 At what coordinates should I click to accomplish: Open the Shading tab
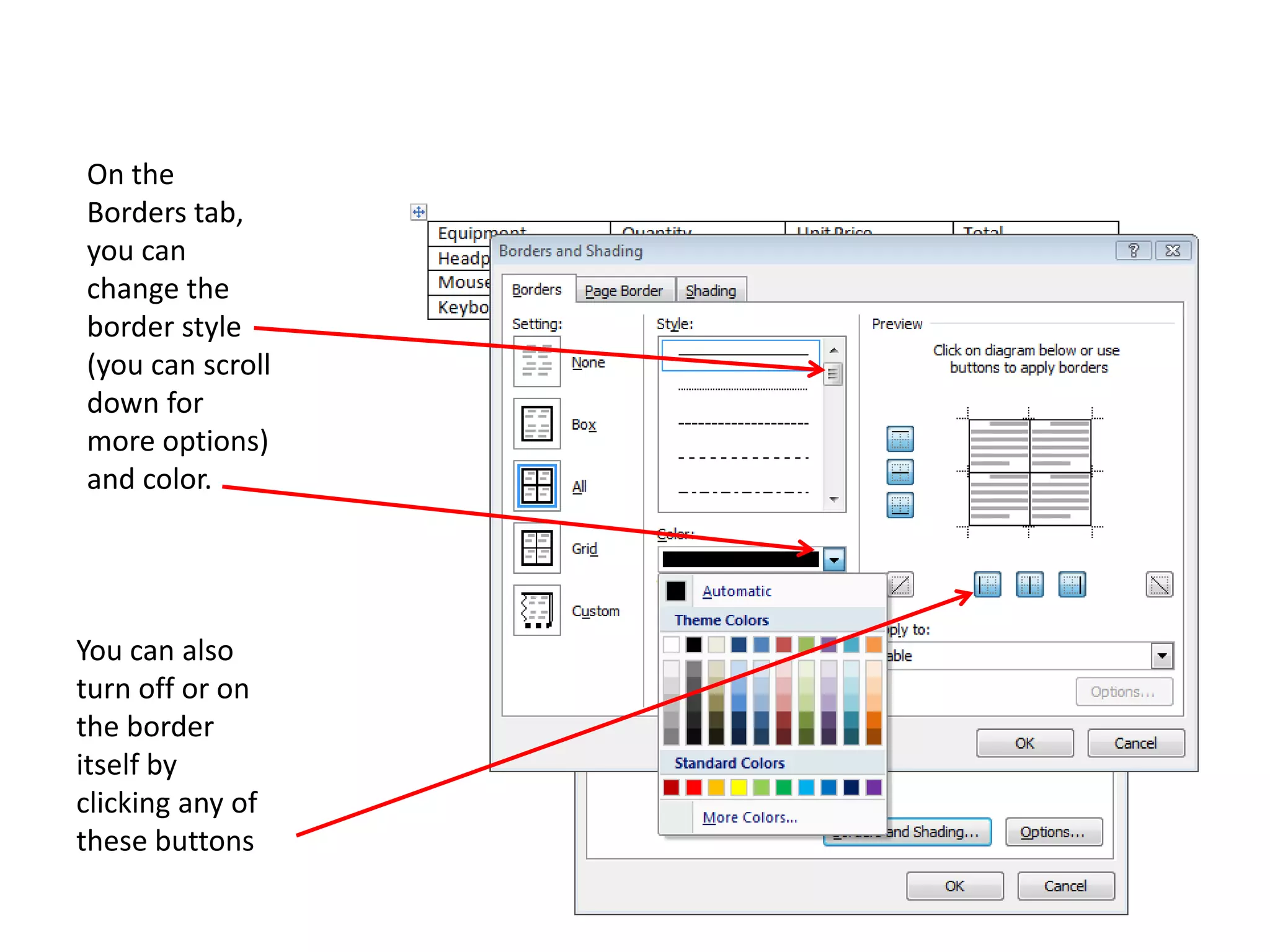tap(711, 291)
